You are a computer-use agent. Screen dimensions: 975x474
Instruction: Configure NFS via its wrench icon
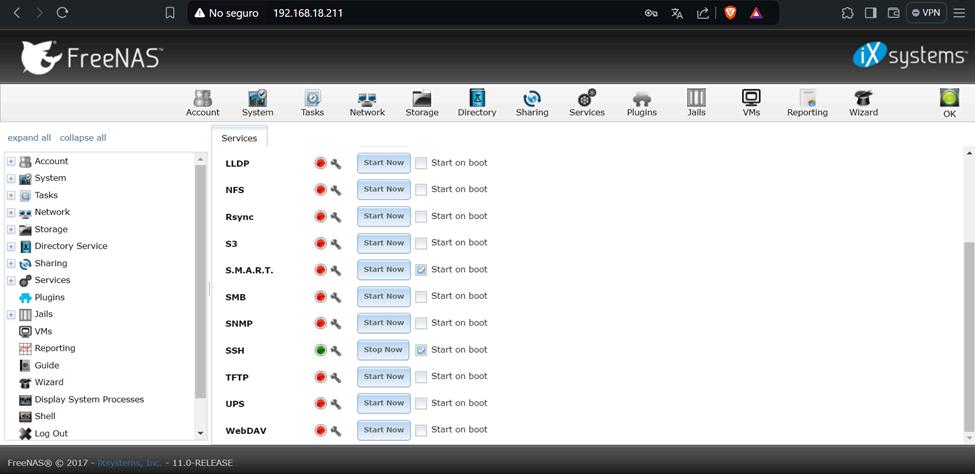pos(336,190)
